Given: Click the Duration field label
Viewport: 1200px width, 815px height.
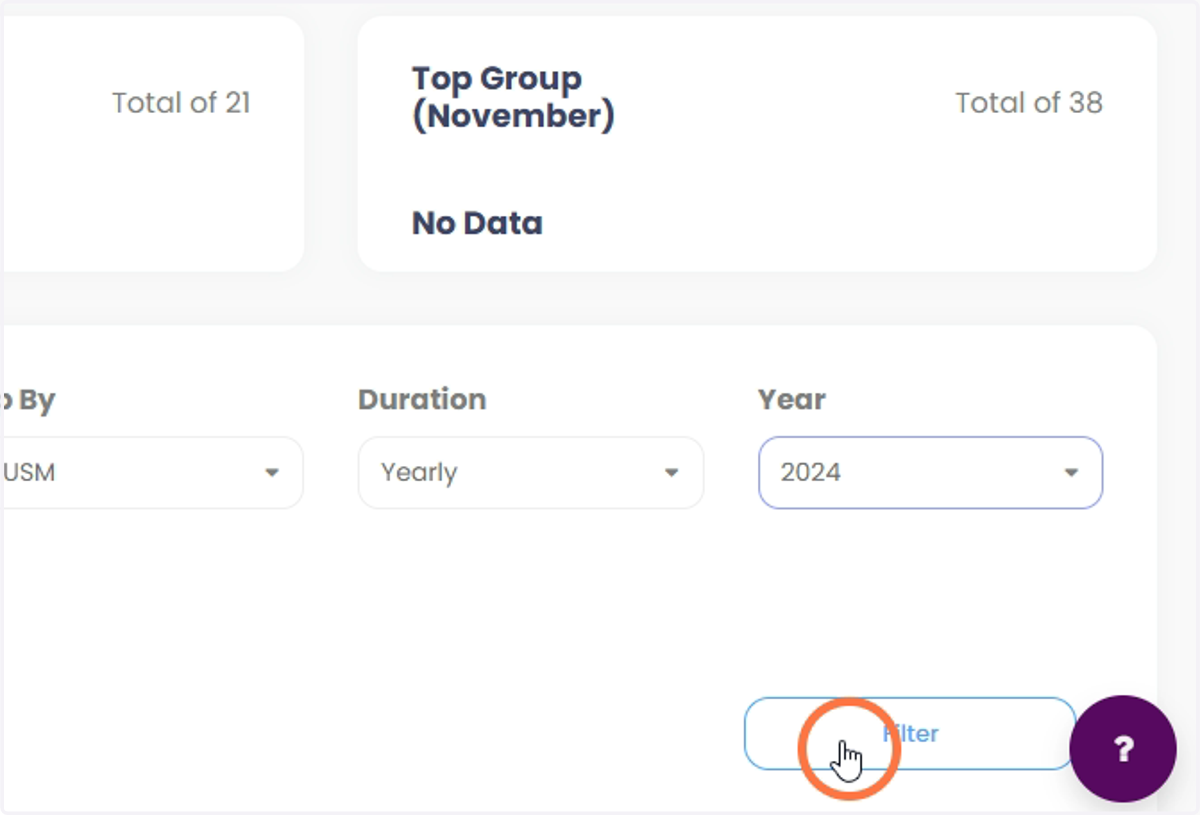Looking at the screenshot, I should pos(422,399).
